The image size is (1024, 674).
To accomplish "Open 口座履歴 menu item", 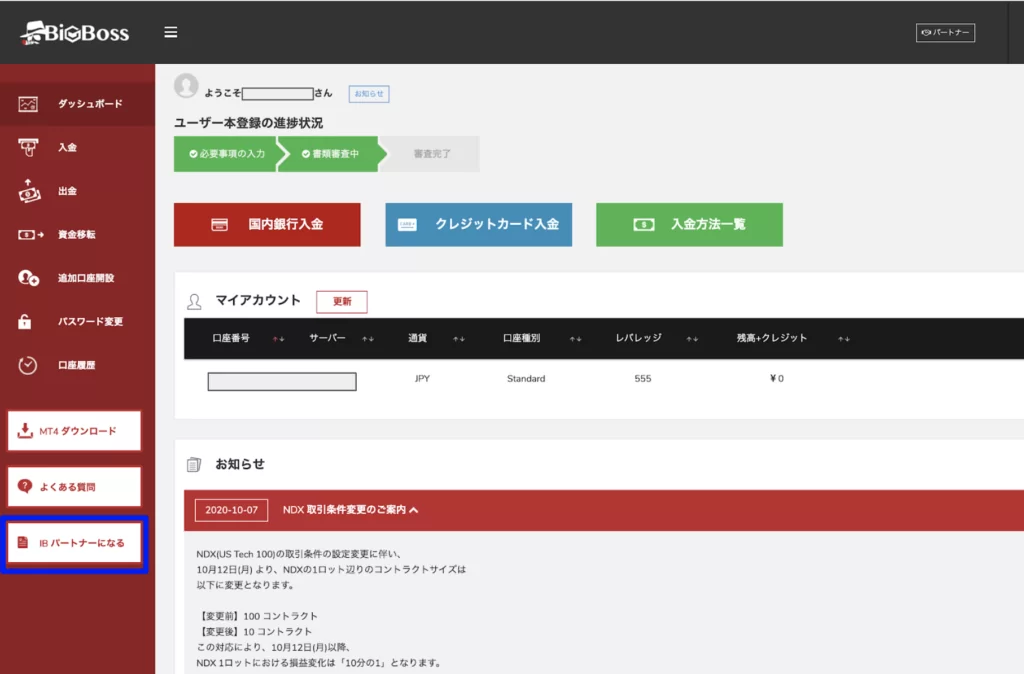I will click(76, 365).
